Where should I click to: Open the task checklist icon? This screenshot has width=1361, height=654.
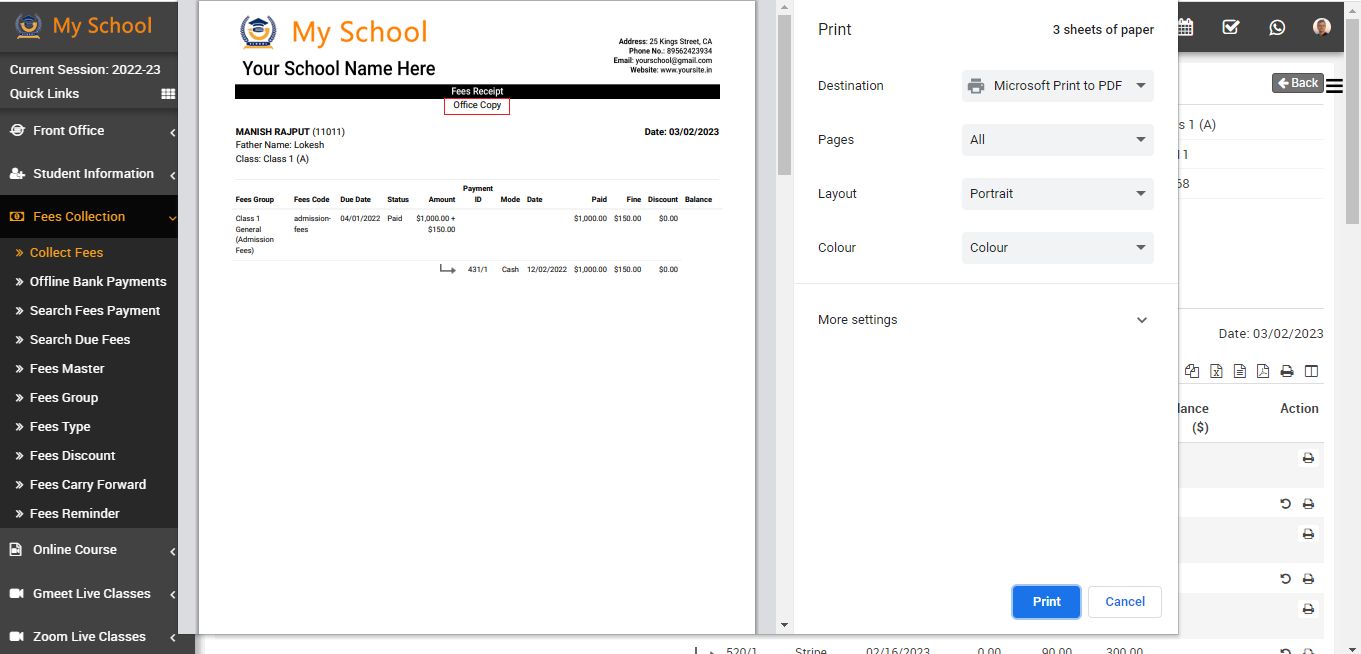pos(1231,27)
